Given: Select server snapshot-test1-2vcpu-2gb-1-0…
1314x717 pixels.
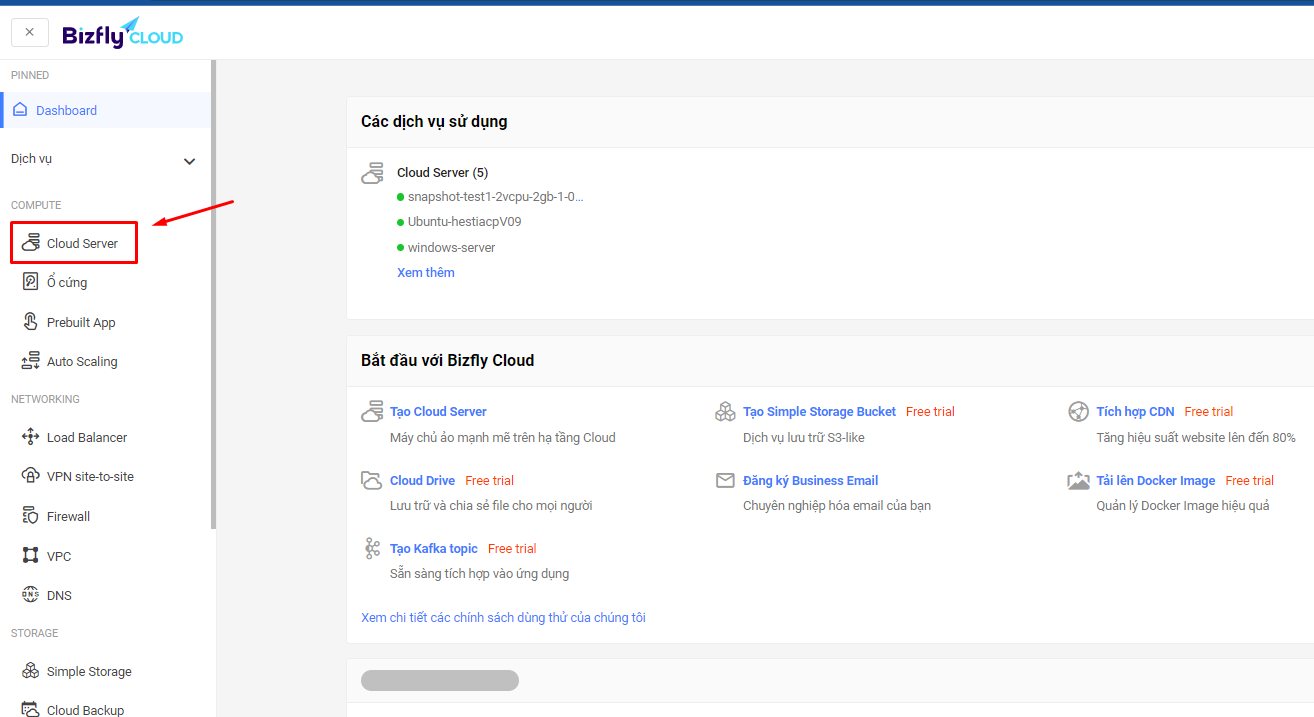Looking at the screenshot, I should point(495,197).
